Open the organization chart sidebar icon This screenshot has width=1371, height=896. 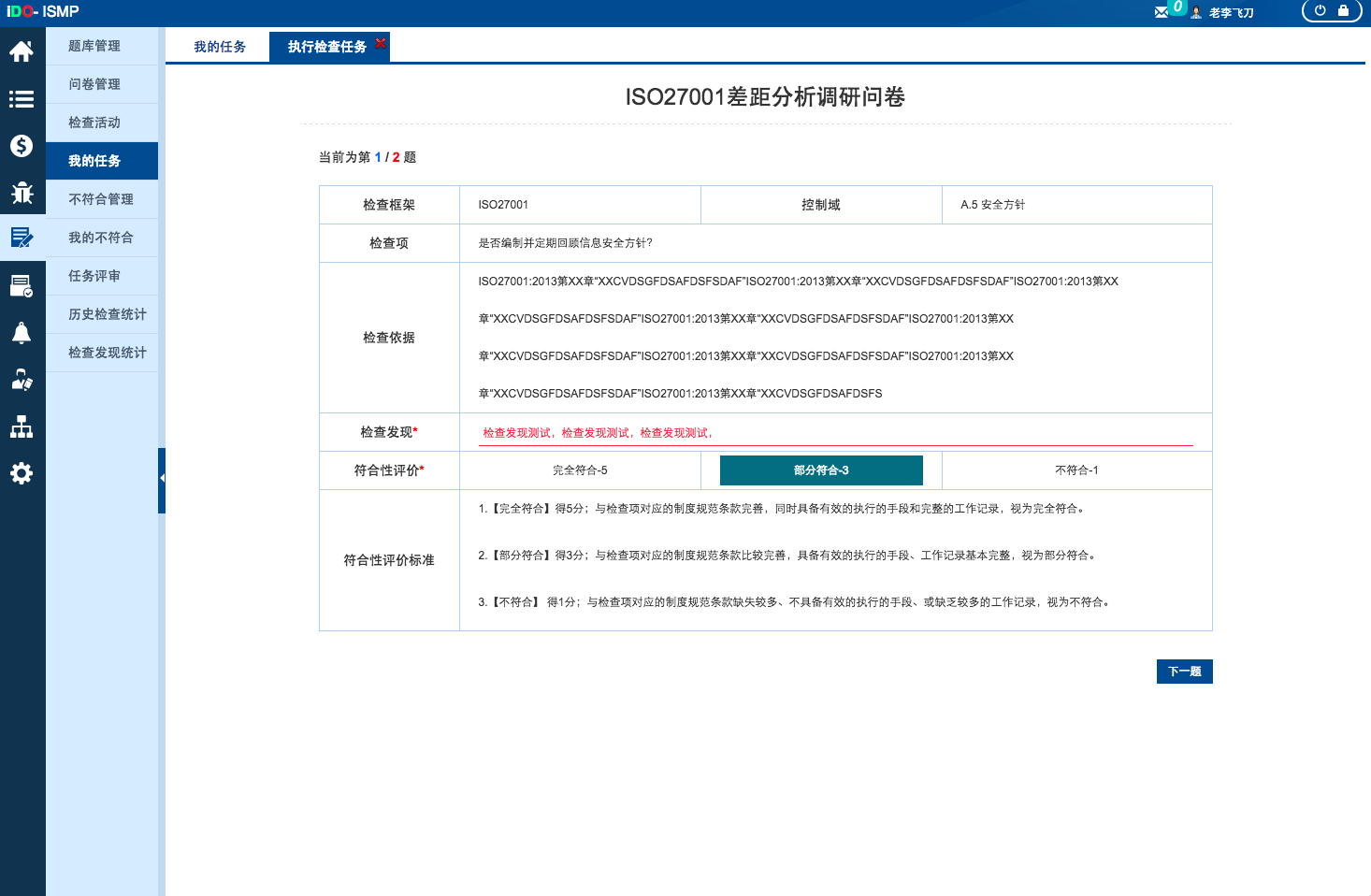coord(22,427)
